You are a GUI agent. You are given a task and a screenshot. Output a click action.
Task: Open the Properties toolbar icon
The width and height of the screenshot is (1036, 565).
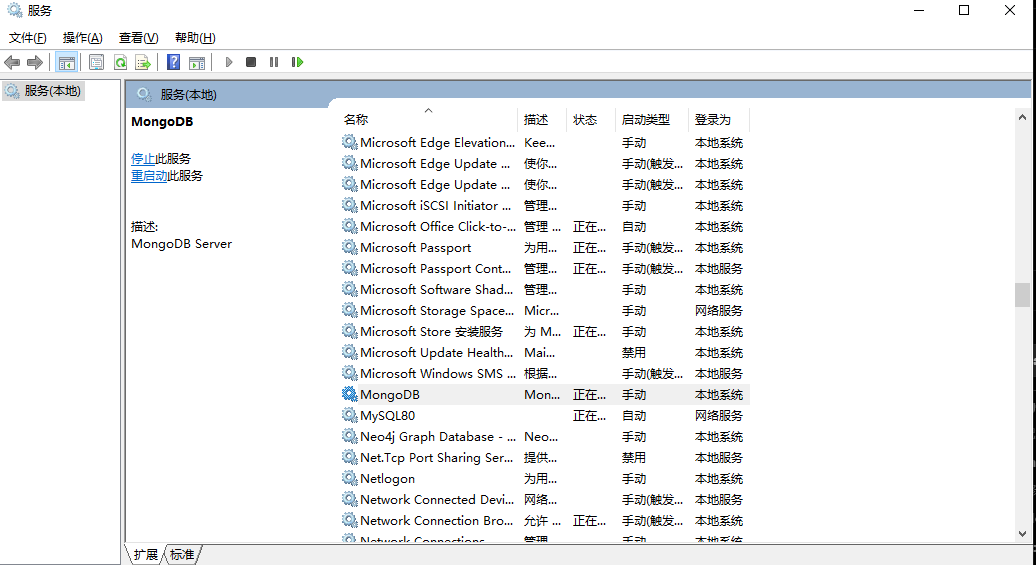click(x=96, y=62)
